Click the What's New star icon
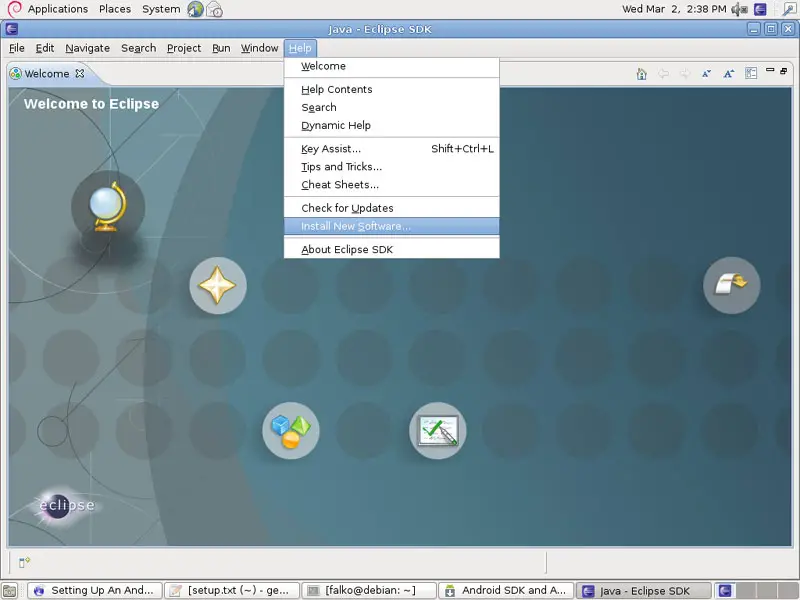This screenshot has width=800, height=600. tap(218, 285)
